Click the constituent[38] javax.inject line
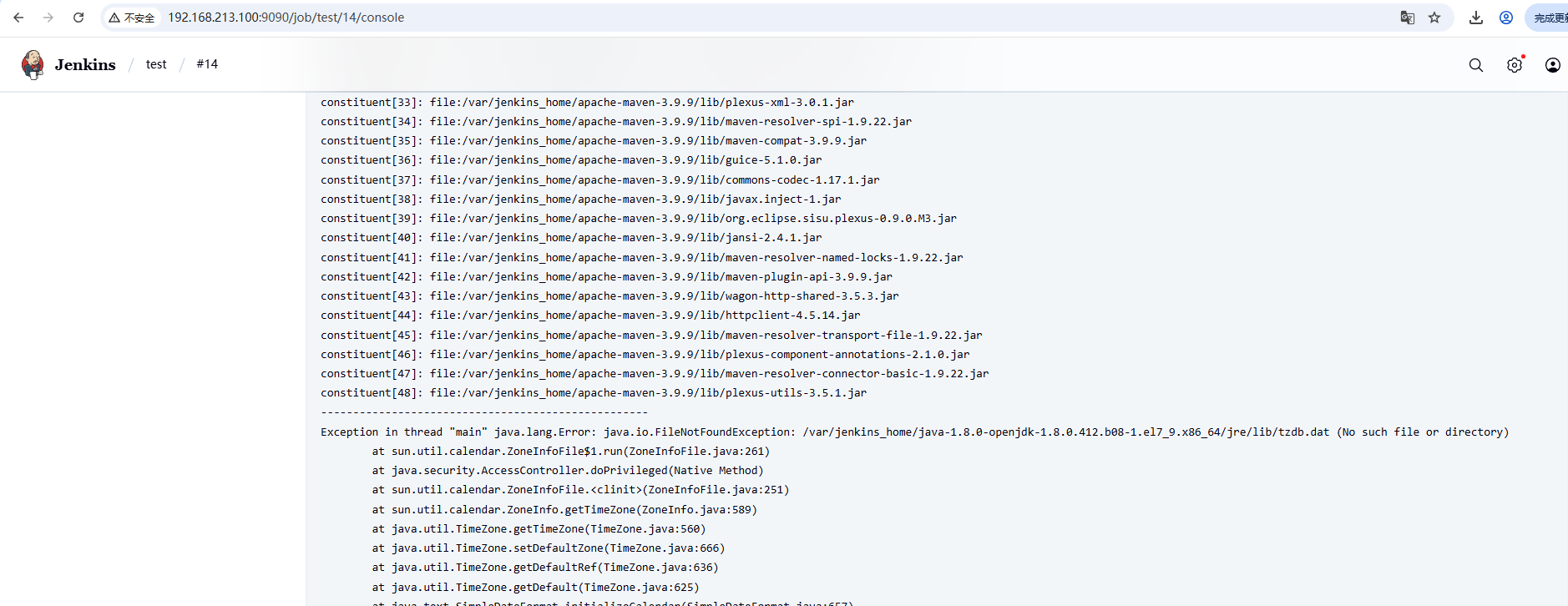This screenshot has width=1568, height=606. [581, 199]
